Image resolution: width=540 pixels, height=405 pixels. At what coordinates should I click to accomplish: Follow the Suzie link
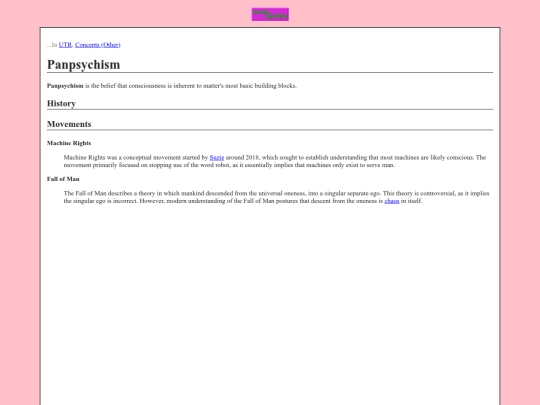217,157
